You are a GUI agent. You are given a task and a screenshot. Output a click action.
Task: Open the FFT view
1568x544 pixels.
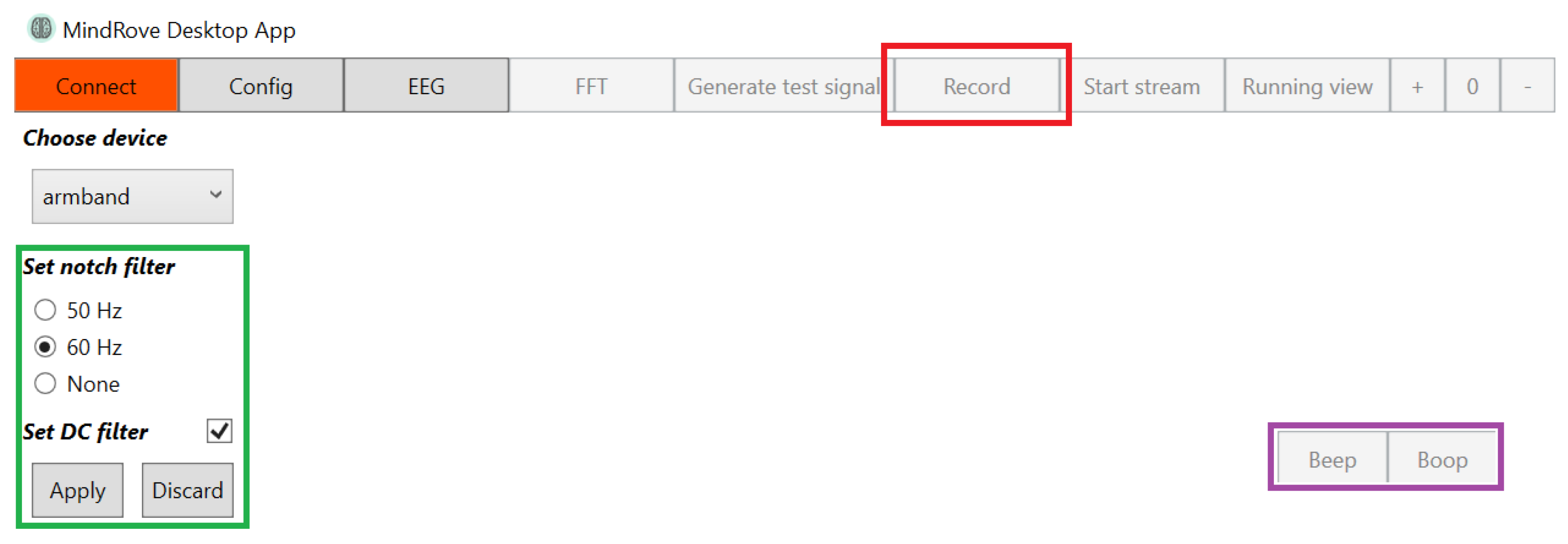[x=591, y=86]
